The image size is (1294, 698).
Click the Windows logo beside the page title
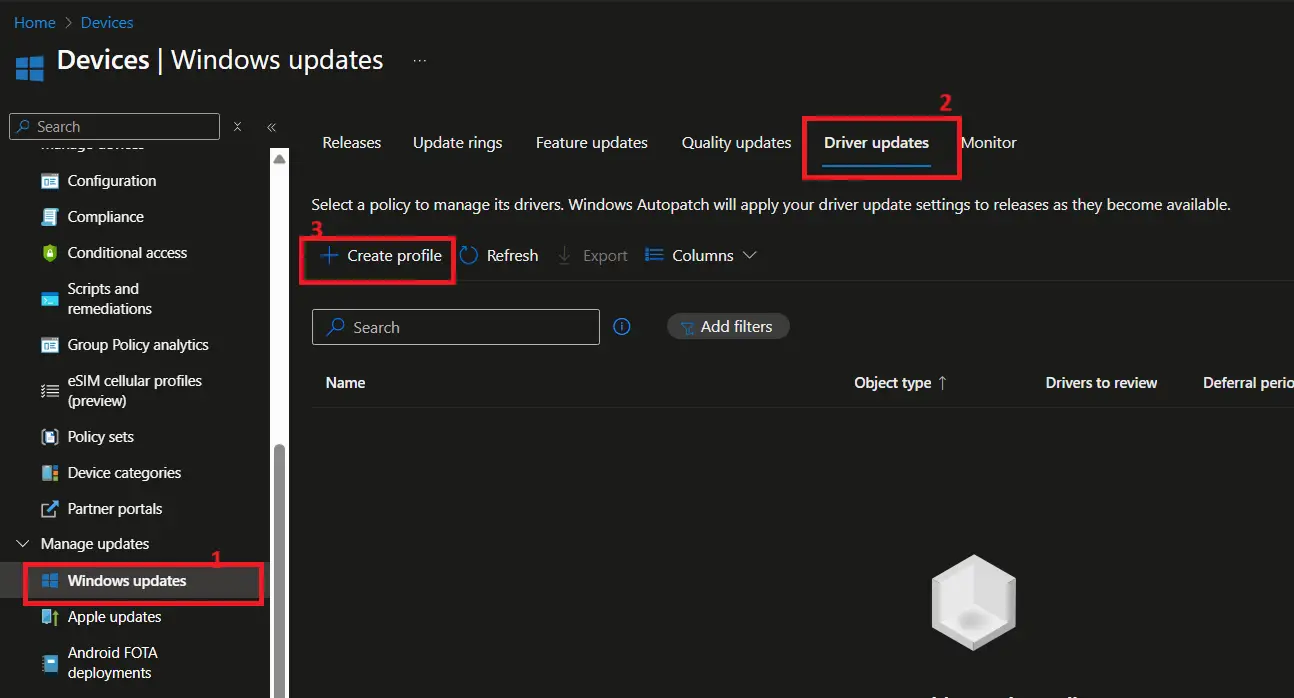pos(30,68)
